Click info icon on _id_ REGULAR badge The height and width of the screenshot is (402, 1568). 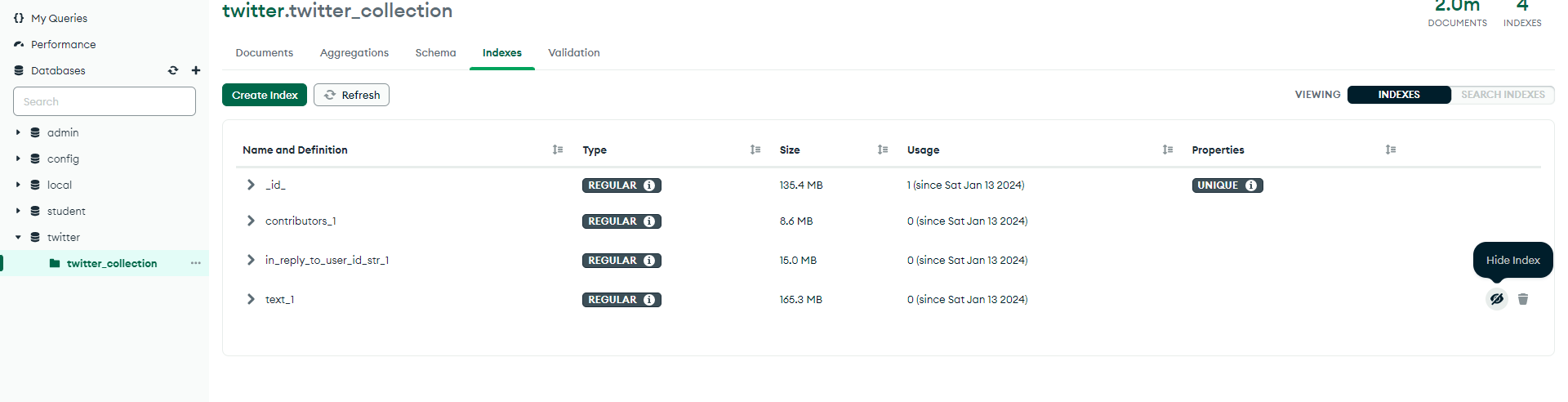click(649, 185)
